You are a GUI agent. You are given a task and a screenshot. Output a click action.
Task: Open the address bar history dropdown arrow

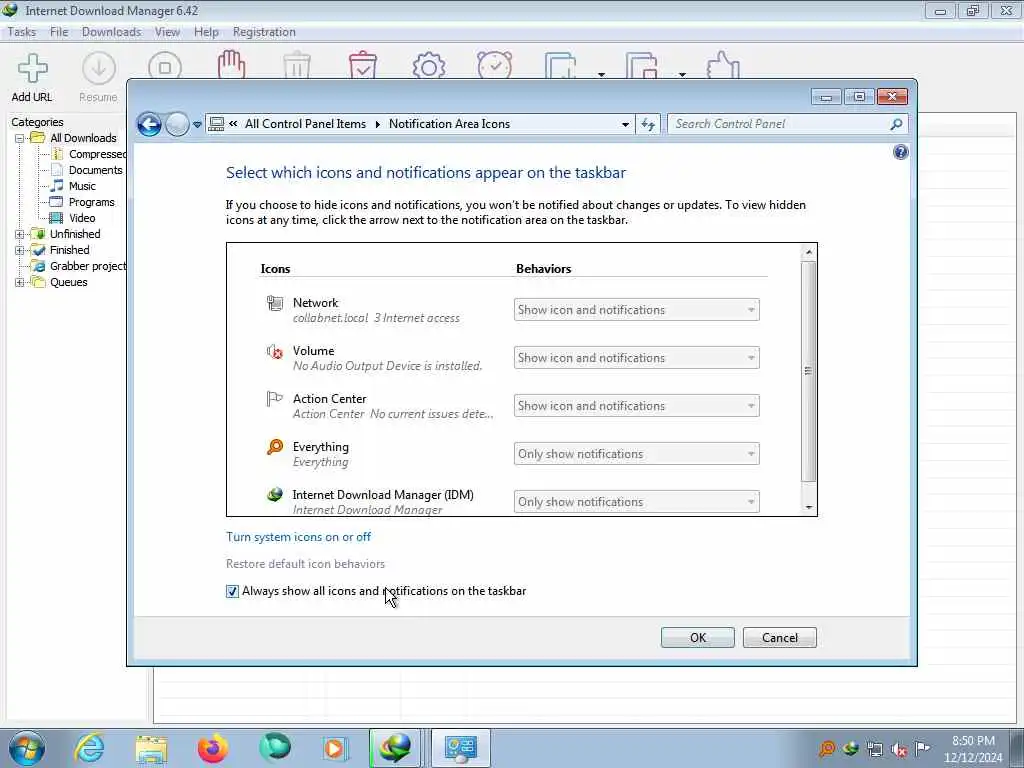click(626, 124)
